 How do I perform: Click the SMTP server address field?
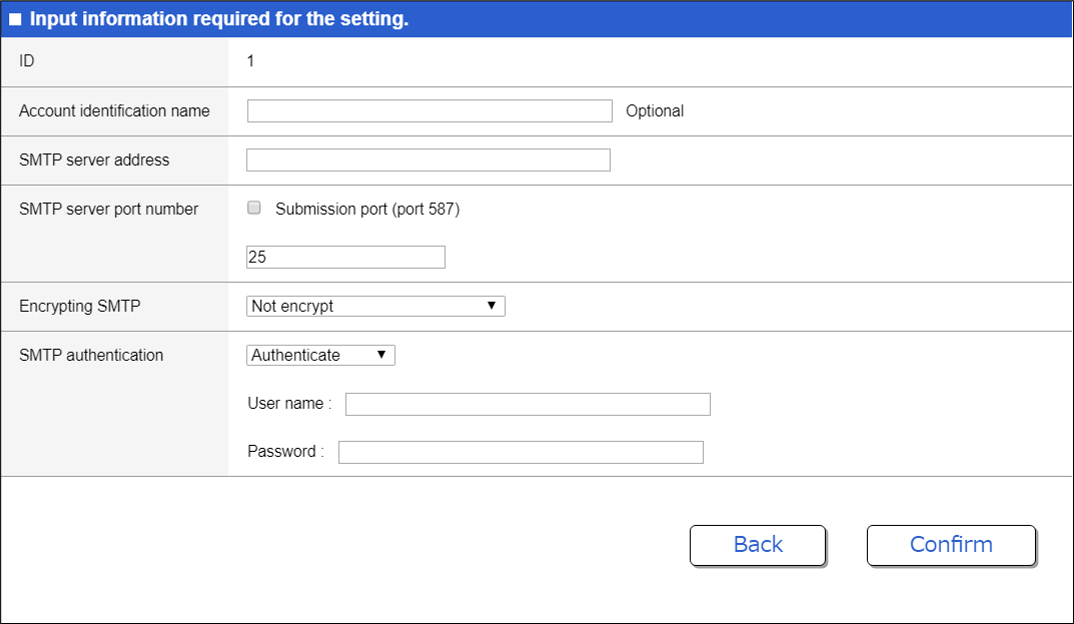pyautogui.click(x=428, y=159)
